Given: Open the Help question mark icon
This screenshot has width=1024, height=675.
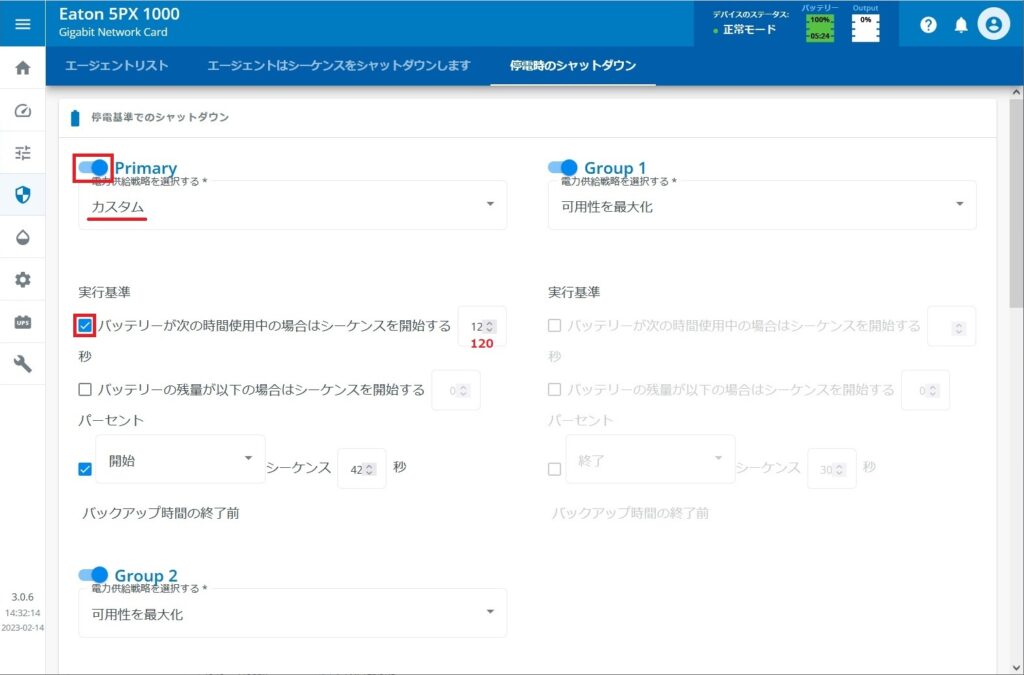Looking at the screenshot, I should click(x=928, y=24).
